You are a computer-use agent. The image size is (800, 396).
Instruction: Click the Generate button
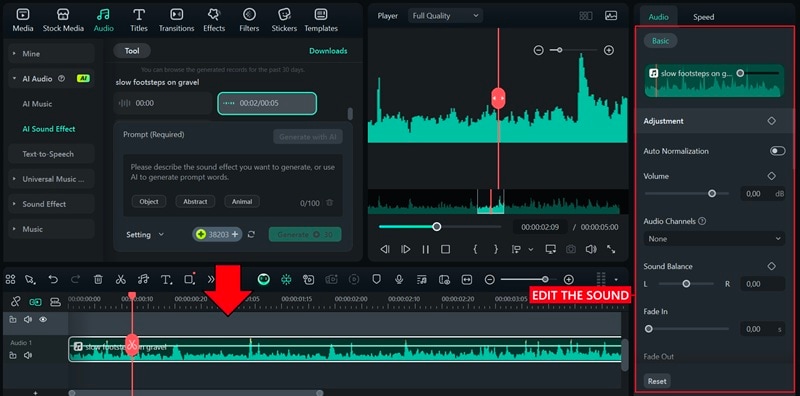click(x=305, y=234)
